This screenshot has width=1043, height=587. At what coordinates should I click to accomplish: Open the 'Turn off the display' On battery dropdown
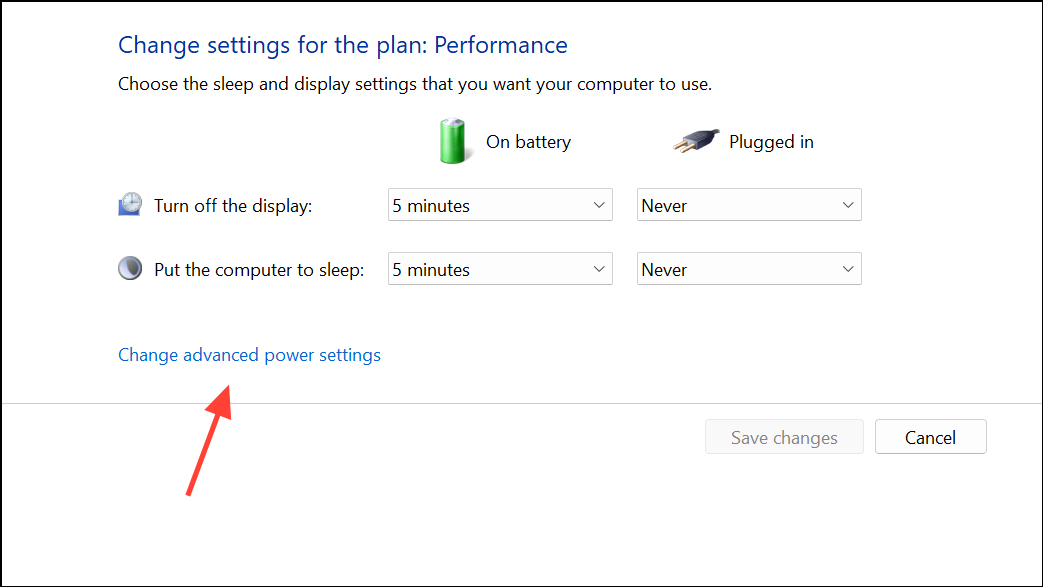[x=499, y=204]
